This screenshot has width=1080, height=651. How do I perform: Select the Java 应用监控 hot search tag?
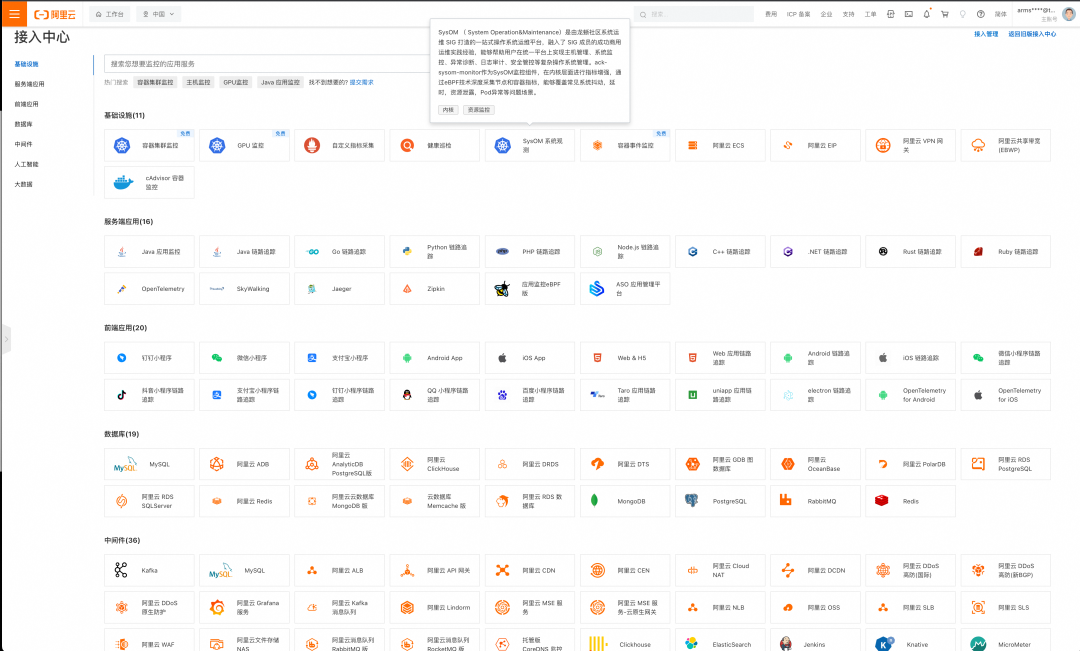280,82
